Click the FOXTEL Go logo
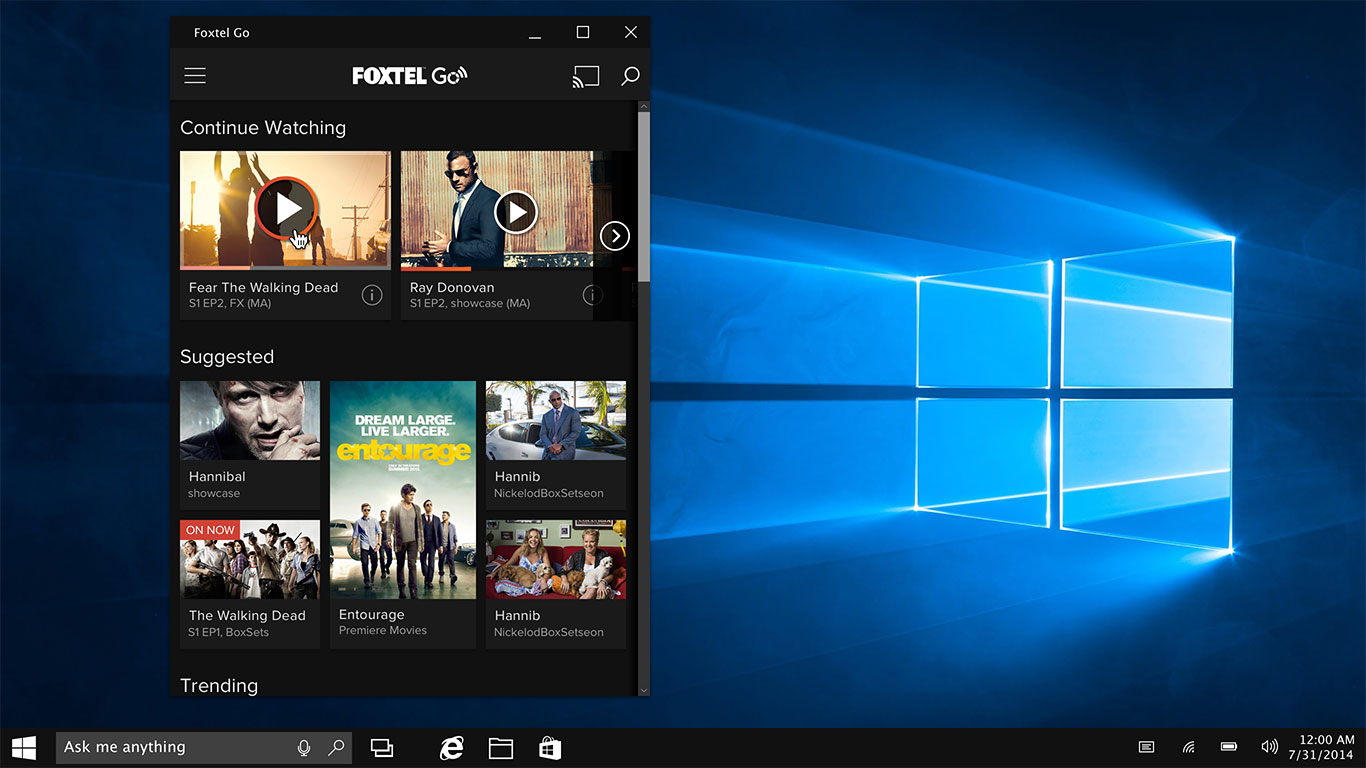This screenshot has height=768, width=1366. [x=410, y=76]
